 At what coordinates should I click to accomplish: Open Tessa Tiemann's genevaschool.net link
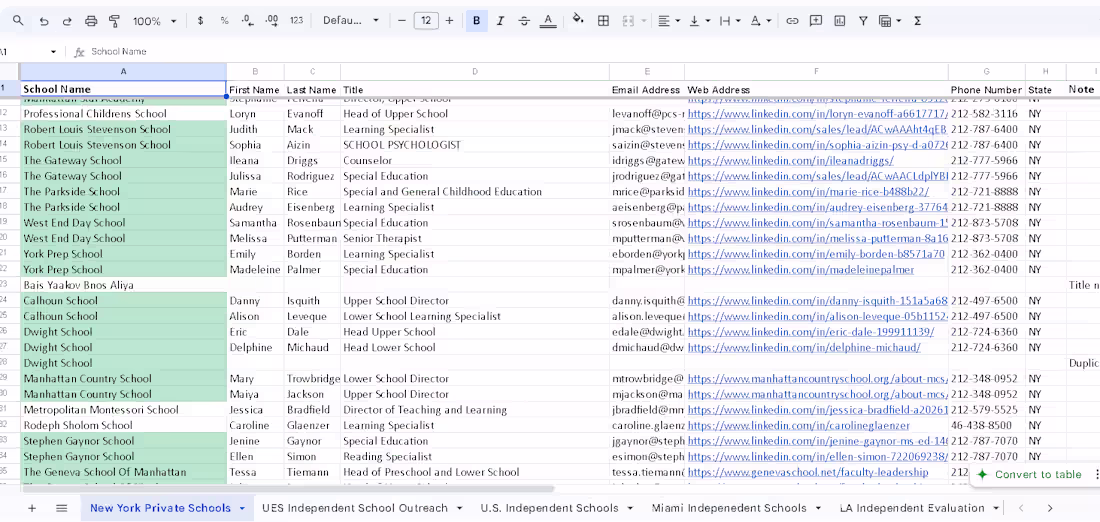click(807, 472)
